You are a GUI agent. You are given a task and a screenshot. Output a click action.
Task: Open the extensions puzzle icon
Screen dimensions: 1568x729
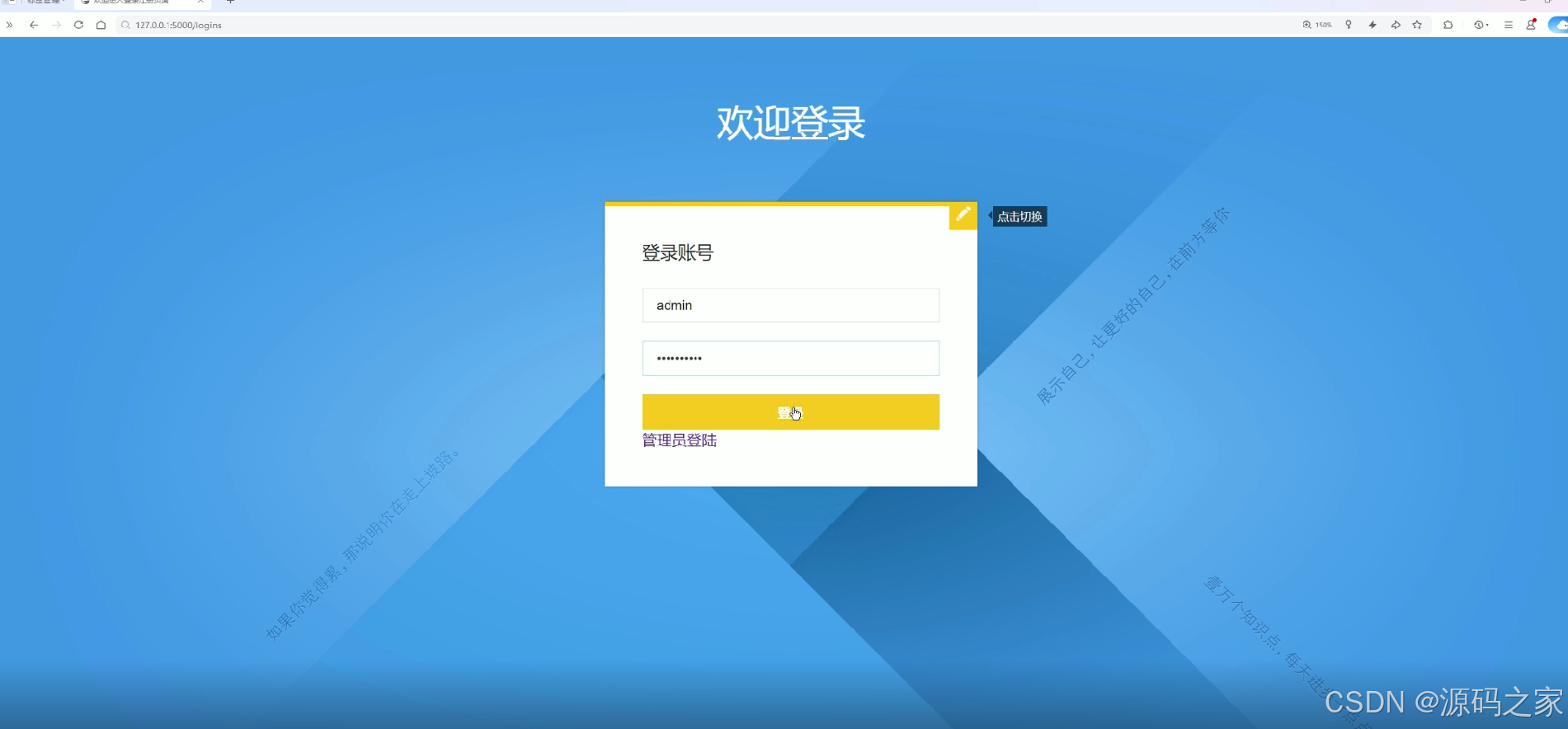coord(1448,25)
